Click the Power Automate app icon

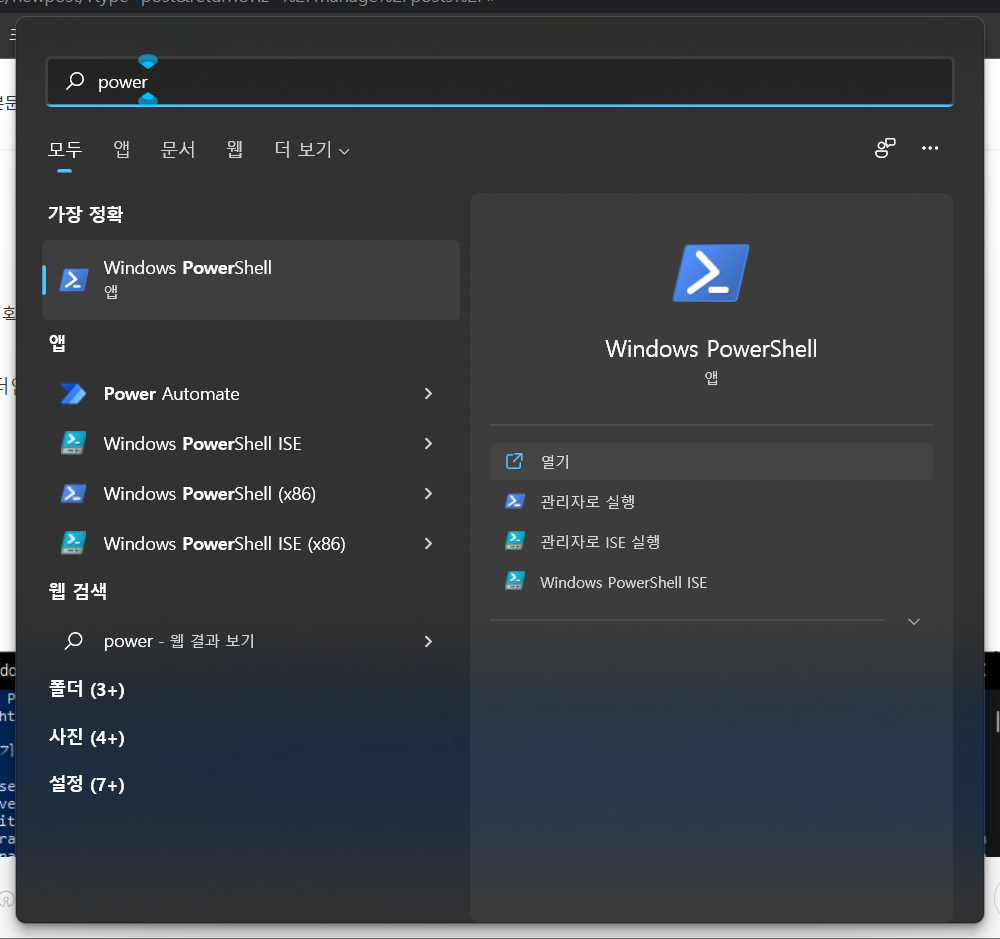click(73, 394)
